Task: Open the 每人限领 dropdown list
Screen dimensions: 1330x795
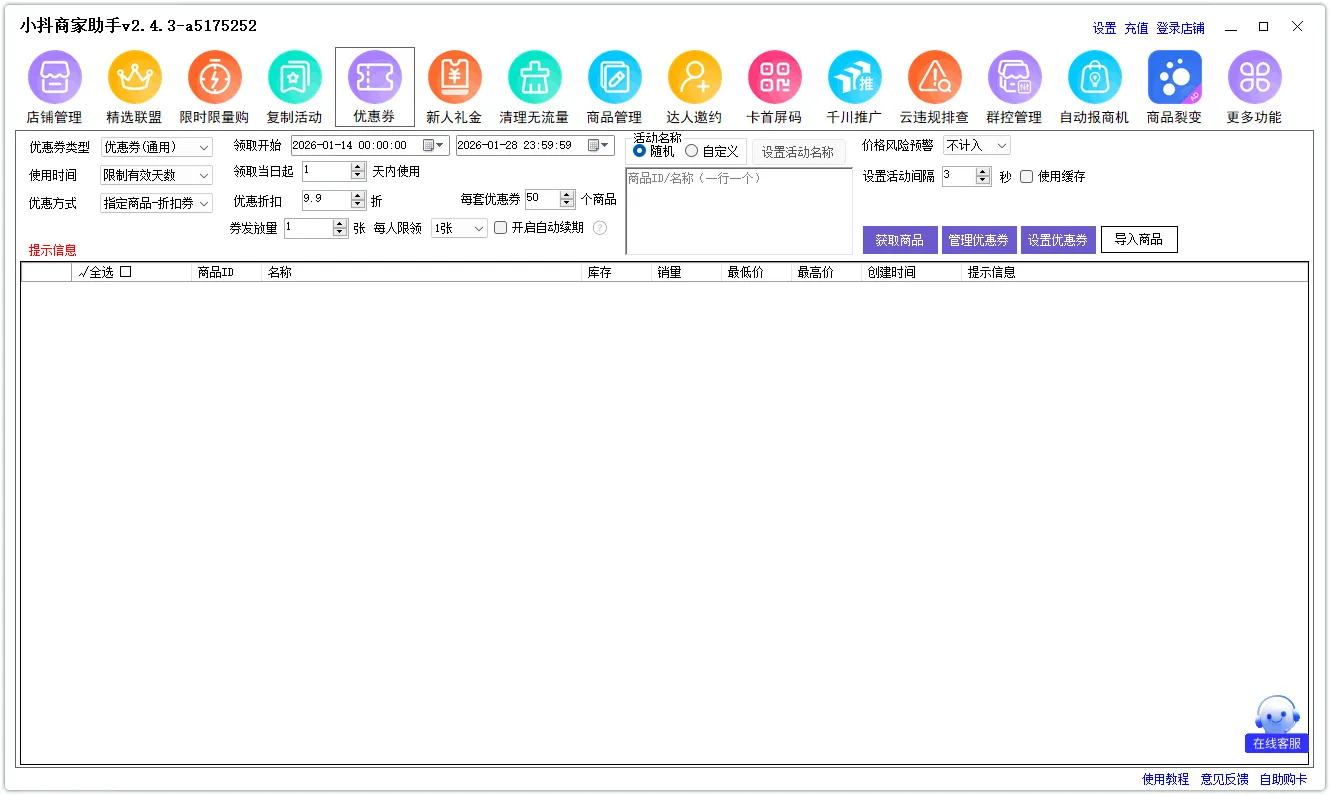Action: (459, 229)
